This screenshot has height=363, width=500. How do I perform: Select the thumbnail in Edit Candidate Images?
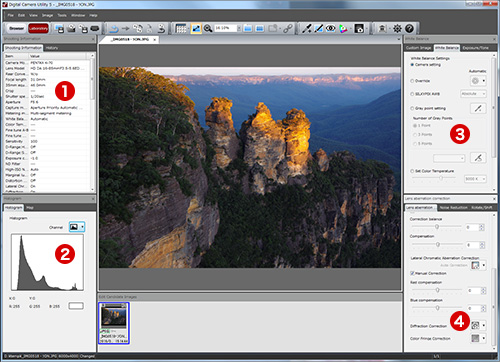click(114, 323)
